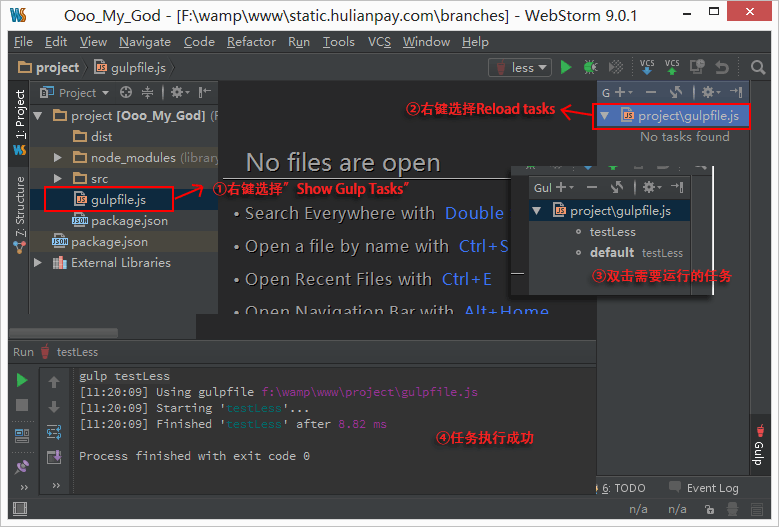The width and height of the screenshot is (779, 527).
Task: Click the undo revert arrow in toolbar
Action: click(722, 68)
